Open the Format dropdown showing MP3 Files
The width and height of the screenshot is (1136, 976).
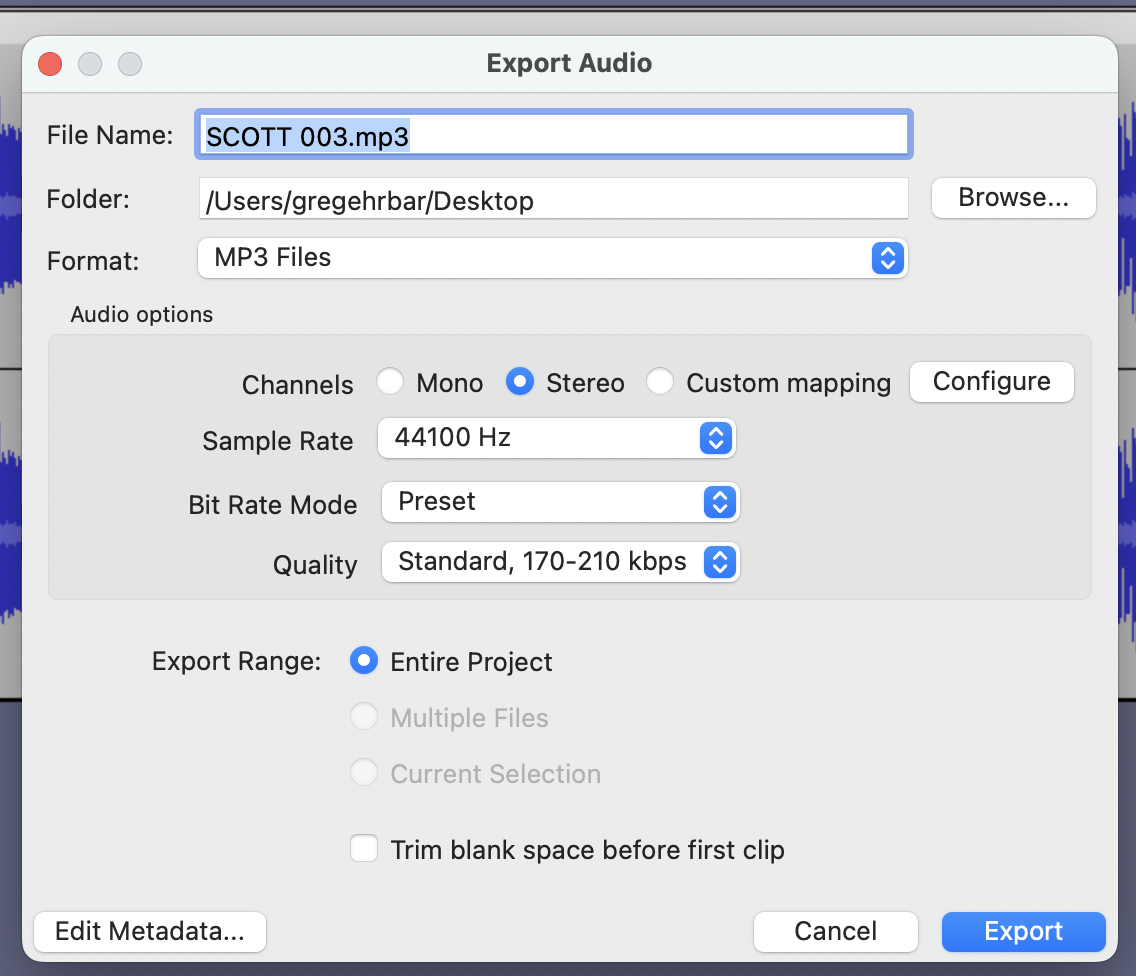[552, 258]
